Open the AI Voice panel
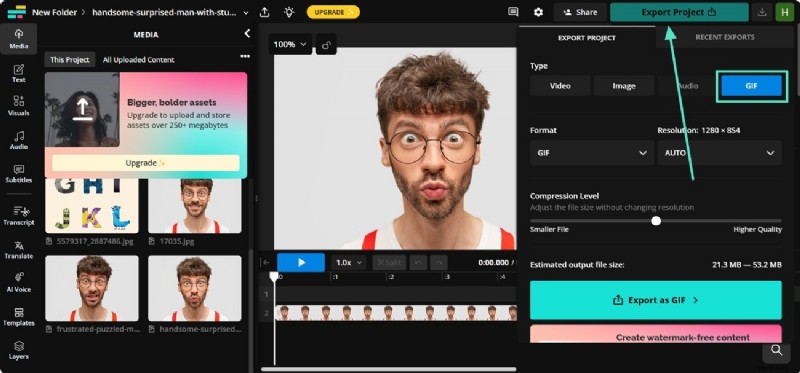Screen dimensions: 800x373 pos(19,283)
